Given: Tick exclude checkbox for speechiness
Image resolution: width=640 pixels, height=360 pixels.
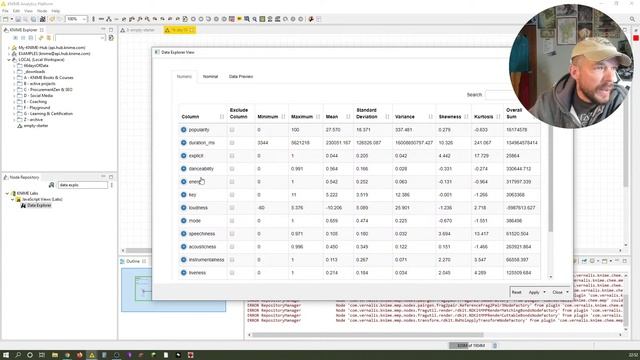Looking at the screenshot, I should tap(232, 234).
